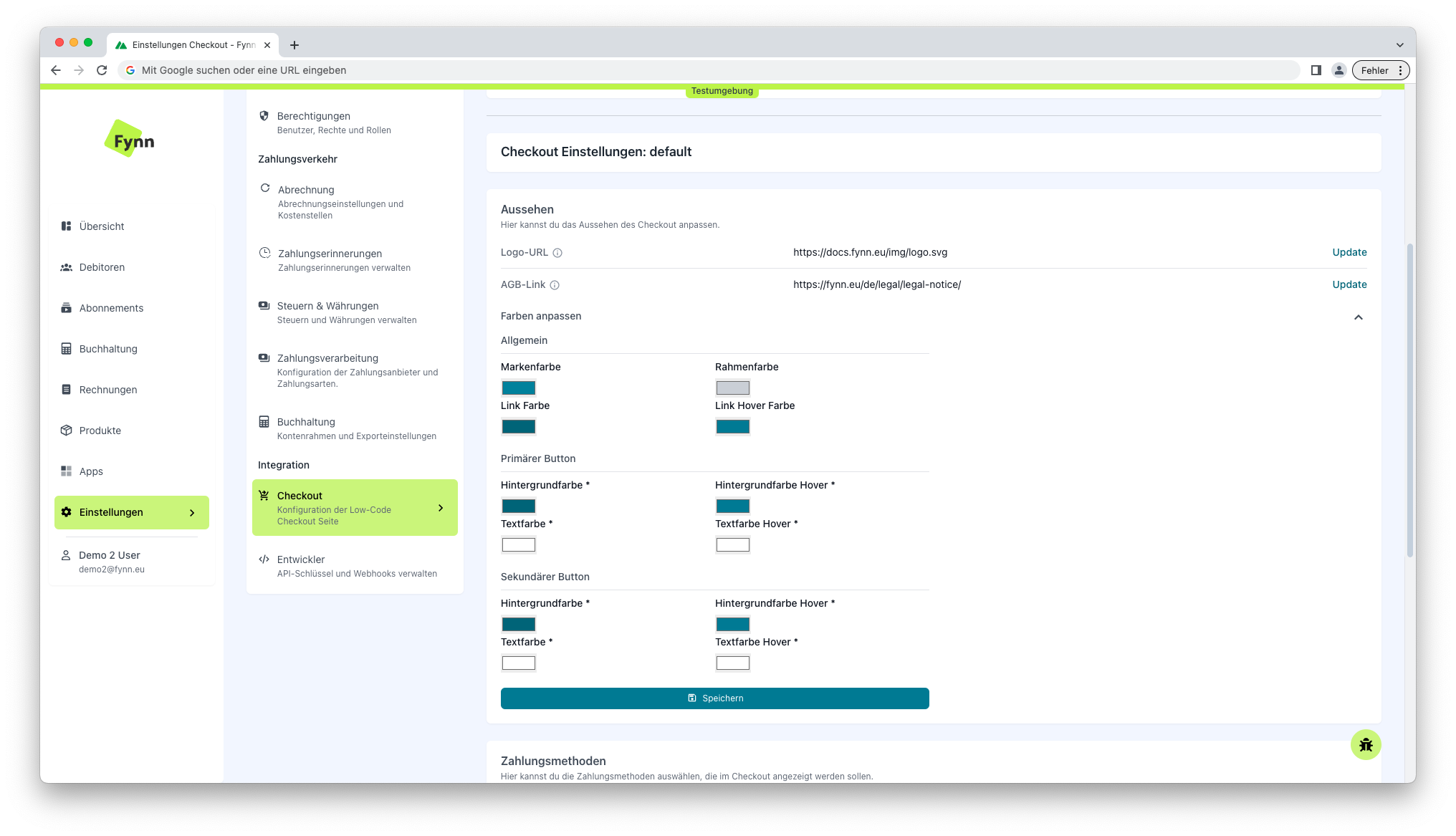1456x836 pixels.
Task: Click Update for Logo-URL field
Action: [x=1350, y=252]
